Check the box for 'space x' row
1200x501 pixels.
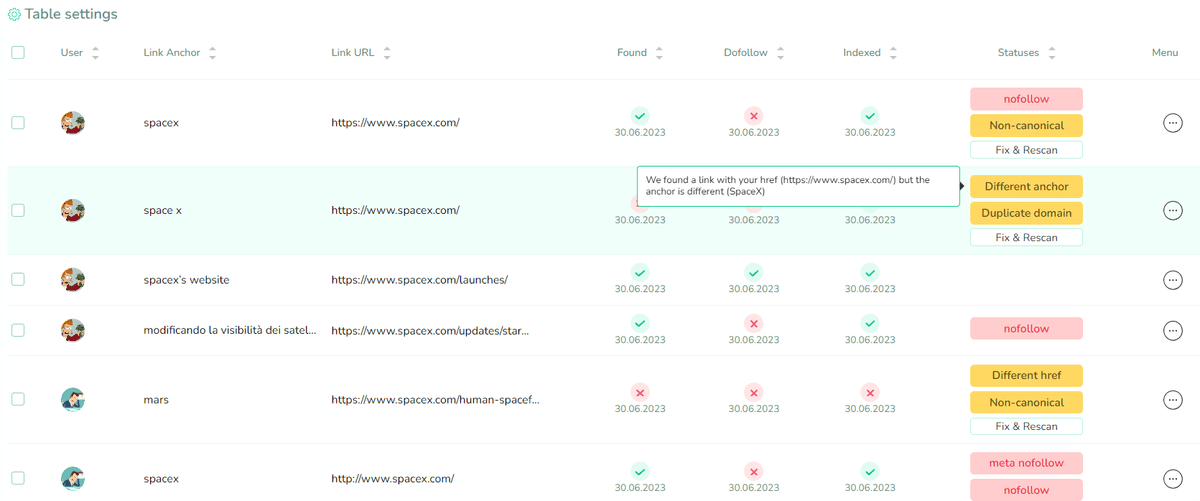coord(18,211)
